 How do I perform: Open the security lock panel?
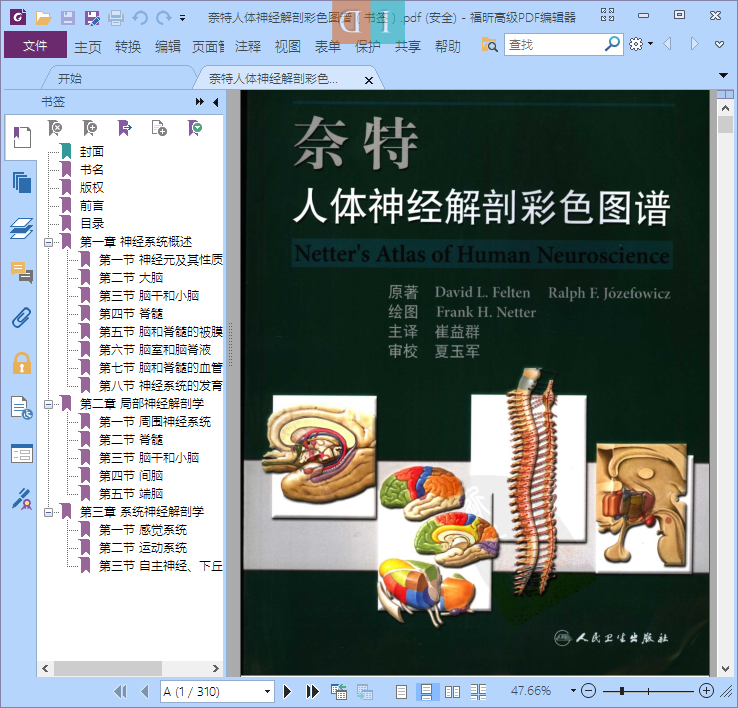[22, 363]
